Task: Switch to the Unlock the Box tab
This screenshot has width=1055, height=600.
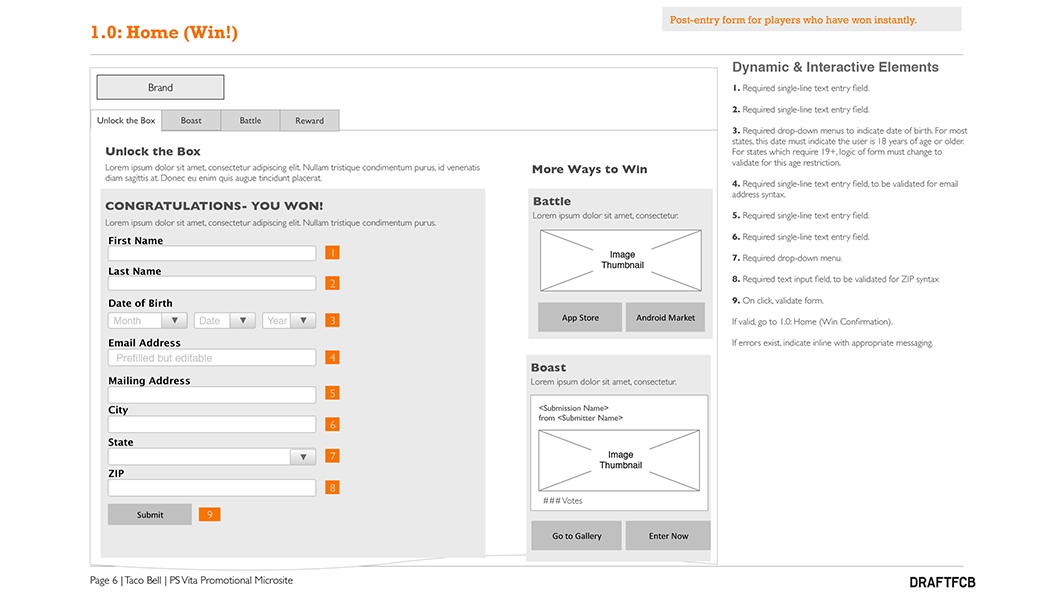Action: point(126,120)
